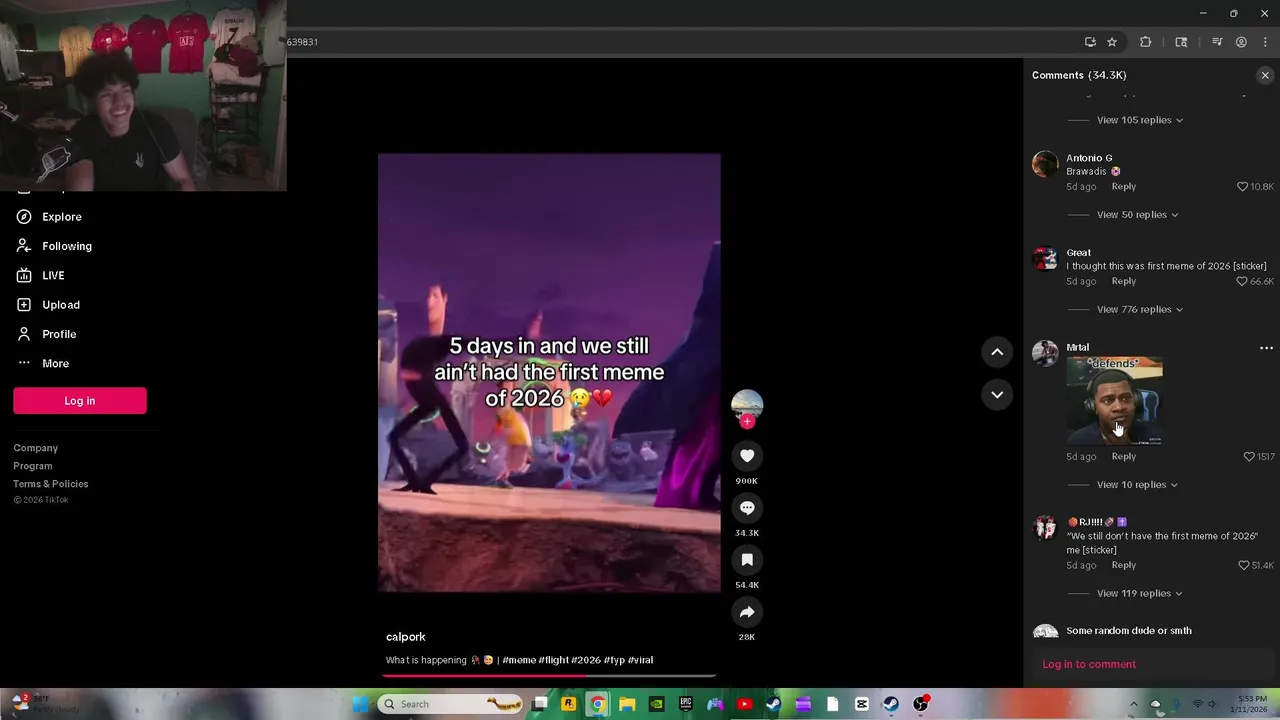Close the Comments panel

tap(1265, 75)
